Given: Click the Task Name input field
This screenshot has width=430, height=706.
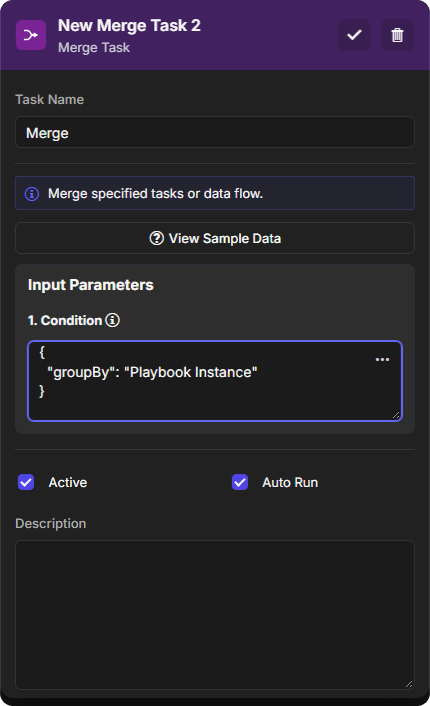Looking at the screenshot, I should (x=215, y=132).
